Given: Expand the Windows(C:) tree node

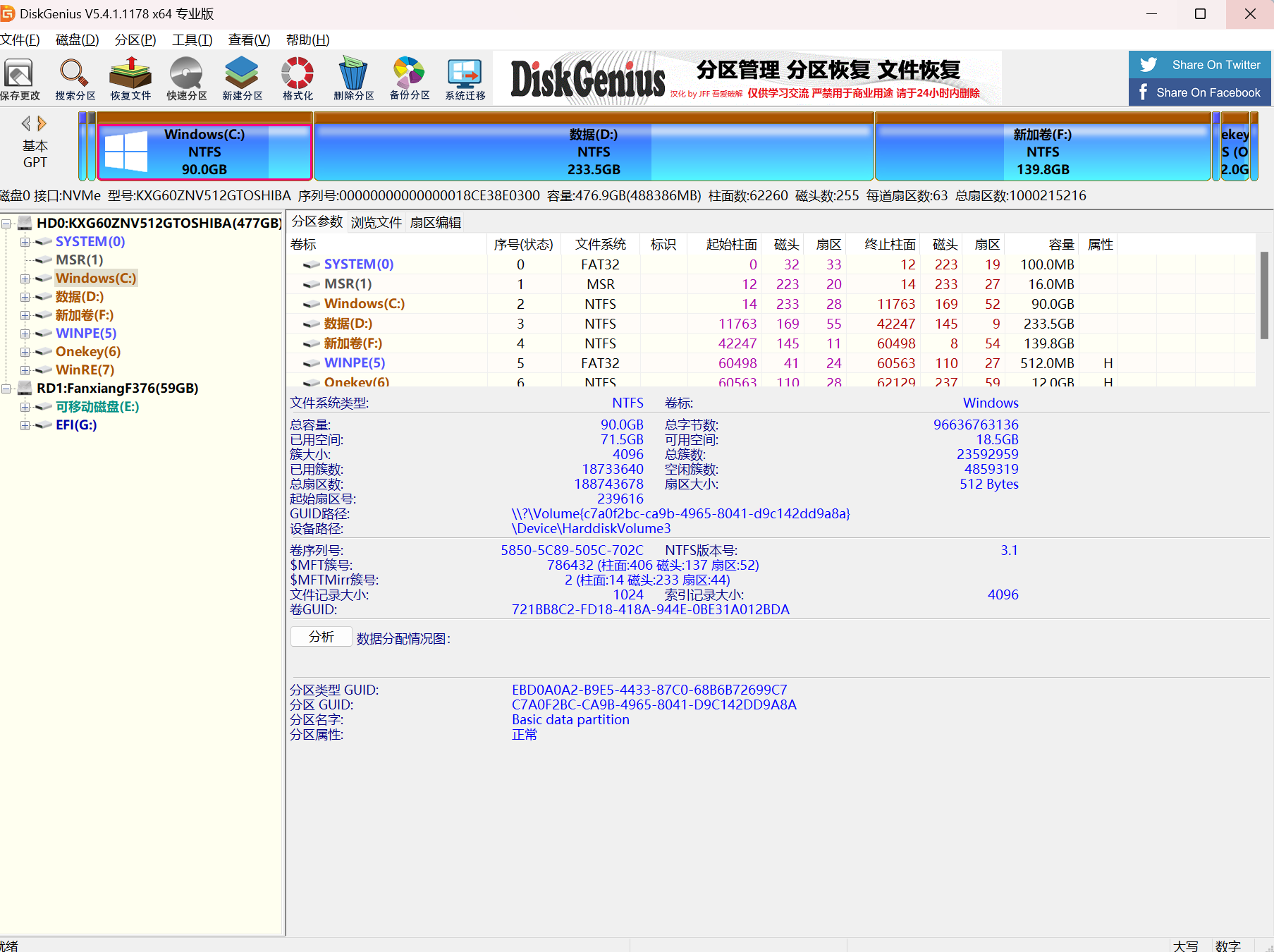Looking at the screenshot, I should click(x=25, y=279).
